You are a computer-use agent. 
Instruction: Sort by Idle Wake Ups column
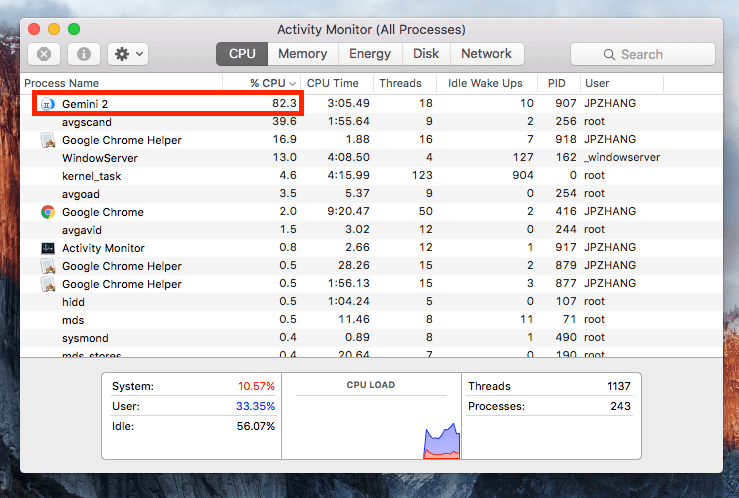tap(487, 83)
